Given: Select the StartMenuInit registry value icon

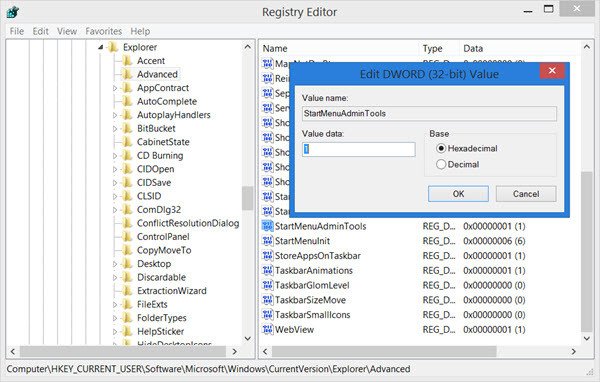Looking at the screenshot, I should 267,241.
